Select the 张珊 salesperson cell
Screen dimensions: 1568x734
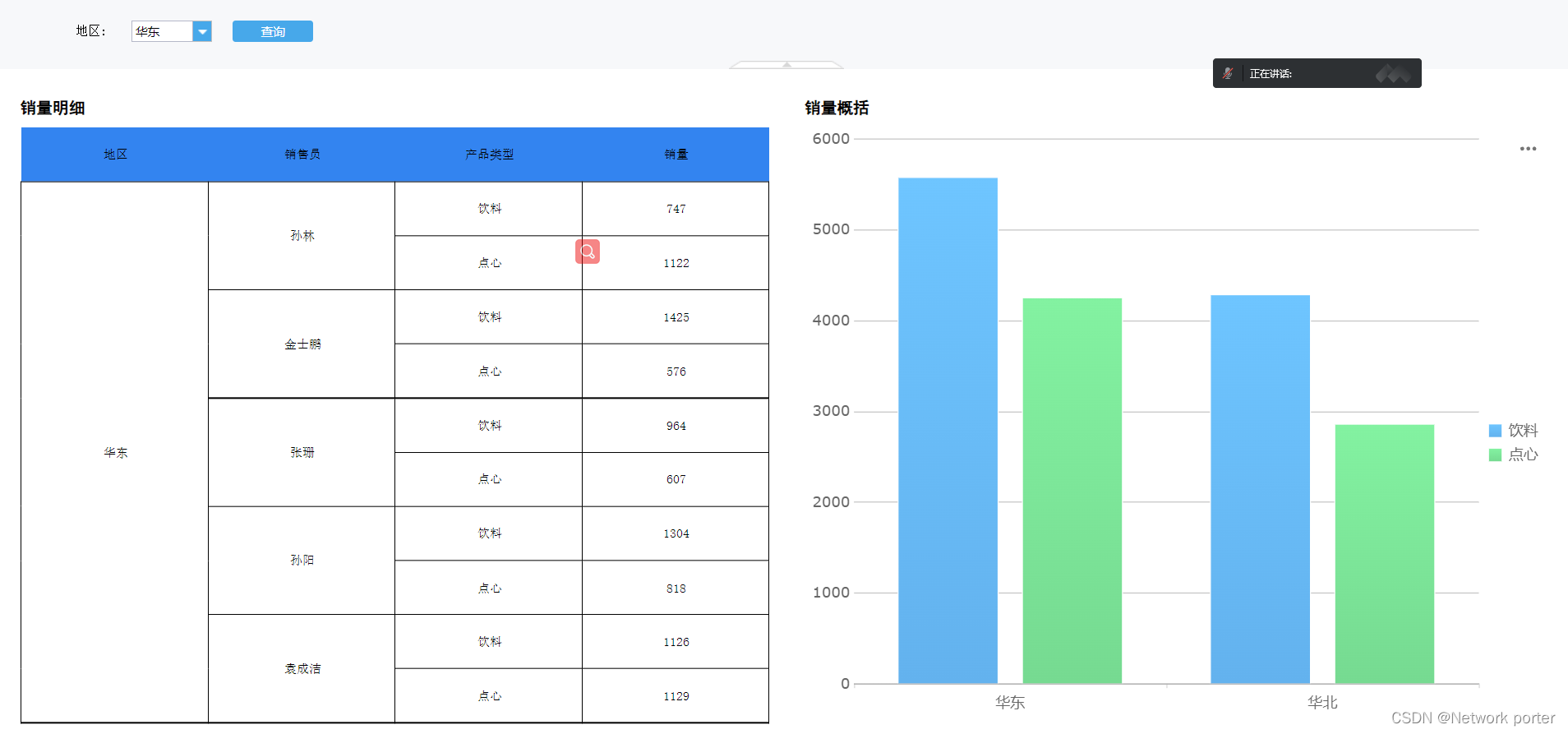302,453
